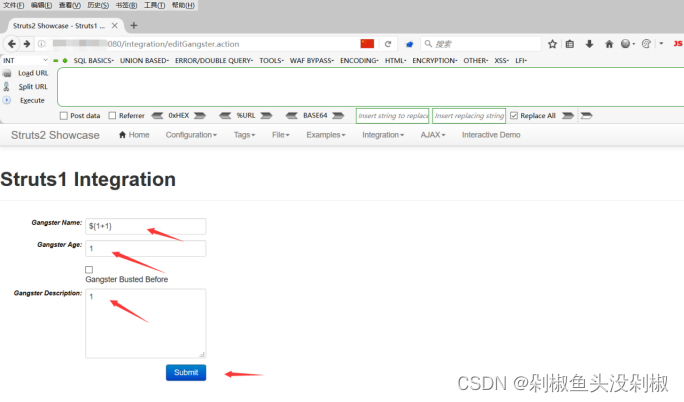Screen dimensions: 684x402
Task: Click the globe toolbar icon
Action: pos(626,44)
